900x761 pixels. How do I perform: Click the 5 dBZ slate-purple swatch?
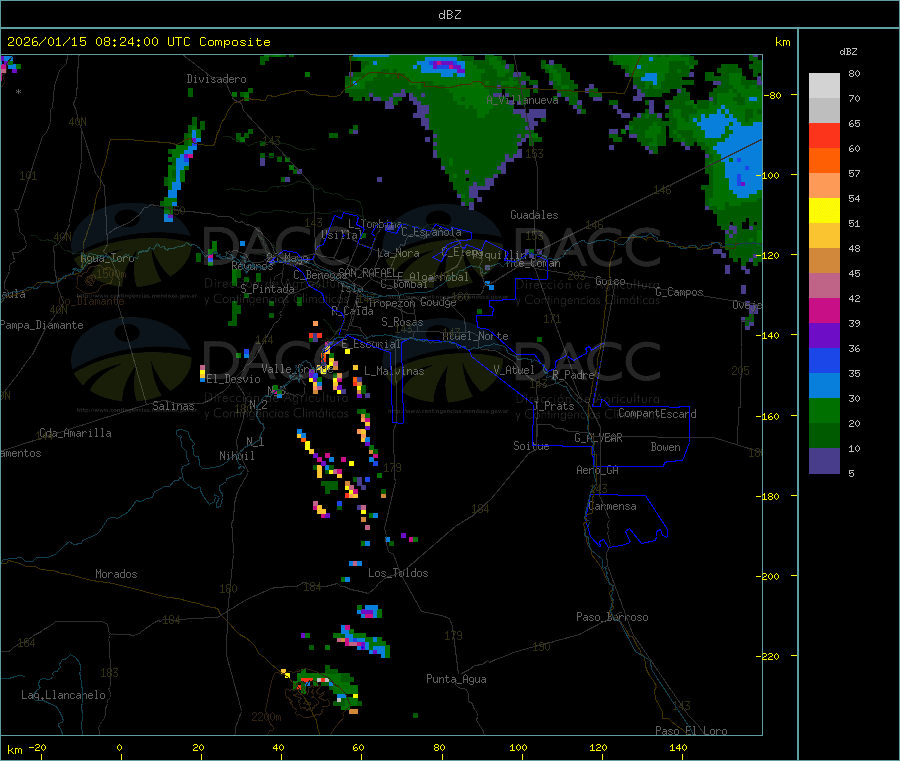click(x=824, y=461)
